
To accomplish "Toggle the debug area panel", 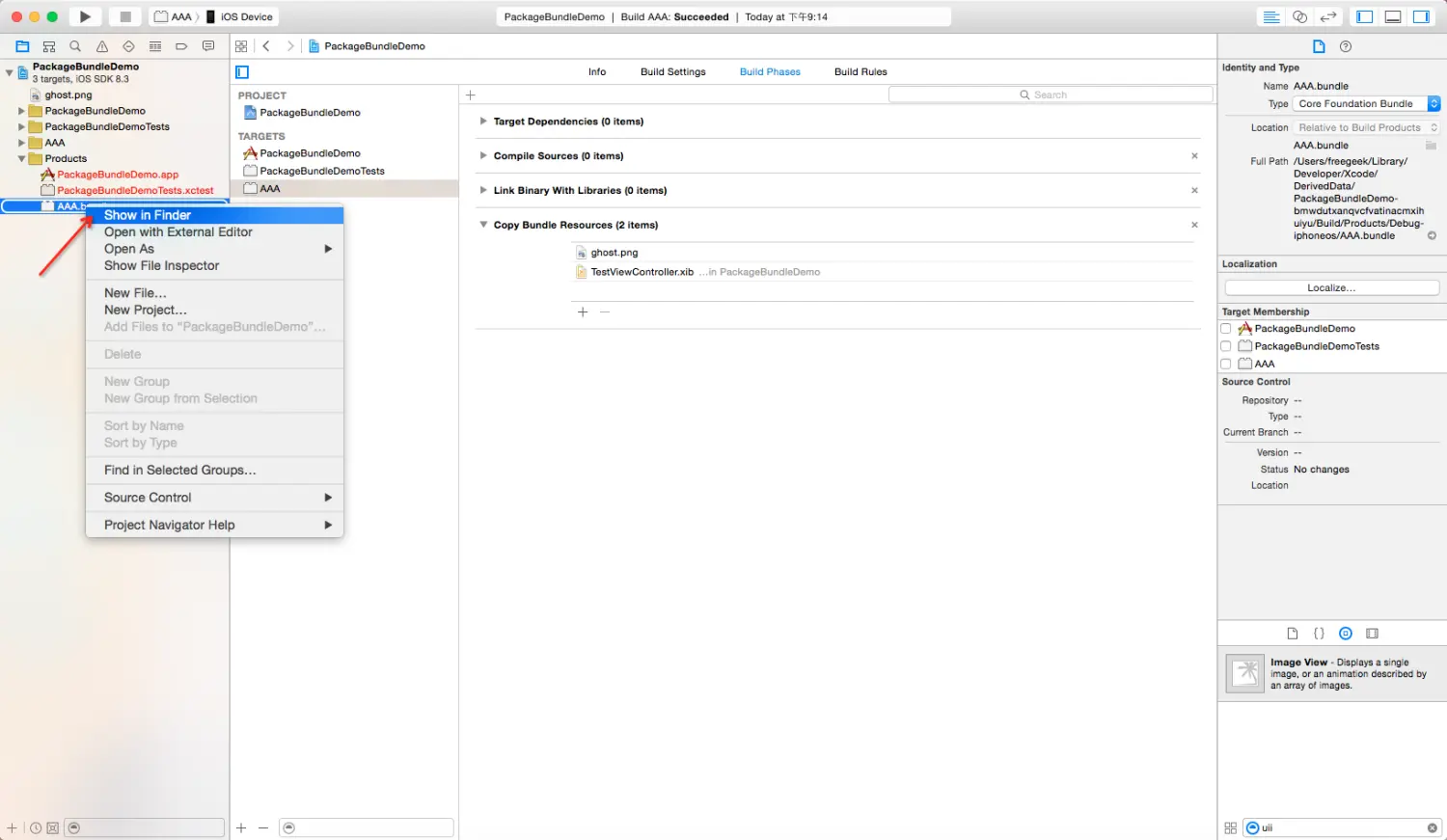I will (1393, 16).
